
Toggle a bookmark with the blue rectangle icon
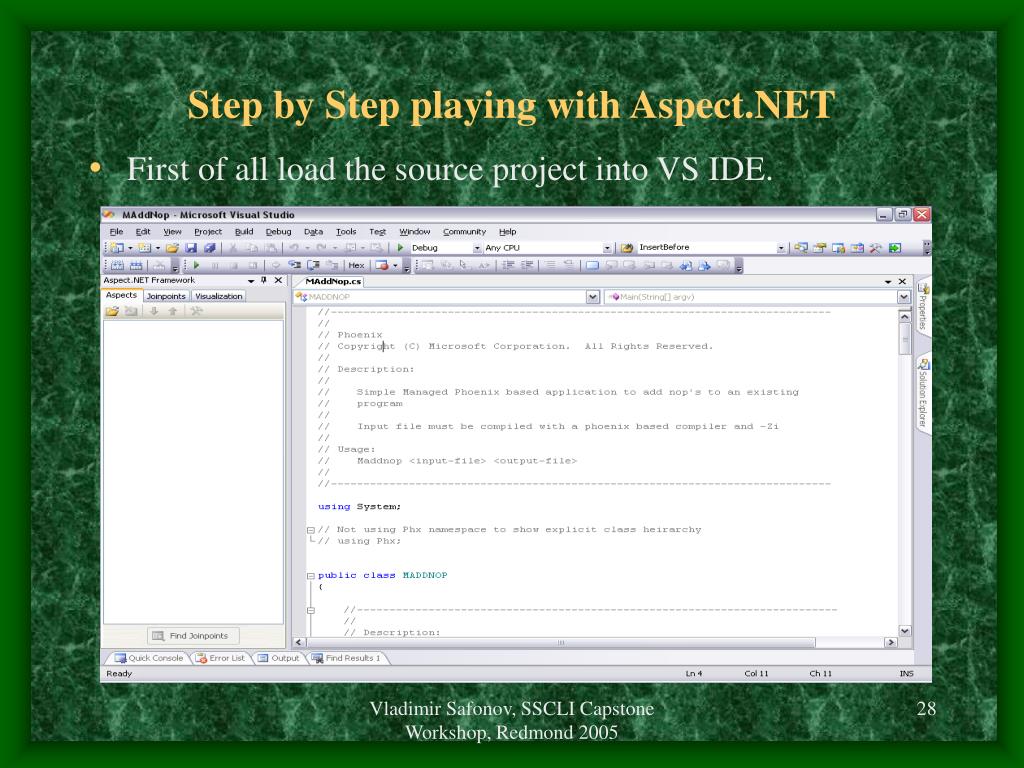click(x=592, y=265)
